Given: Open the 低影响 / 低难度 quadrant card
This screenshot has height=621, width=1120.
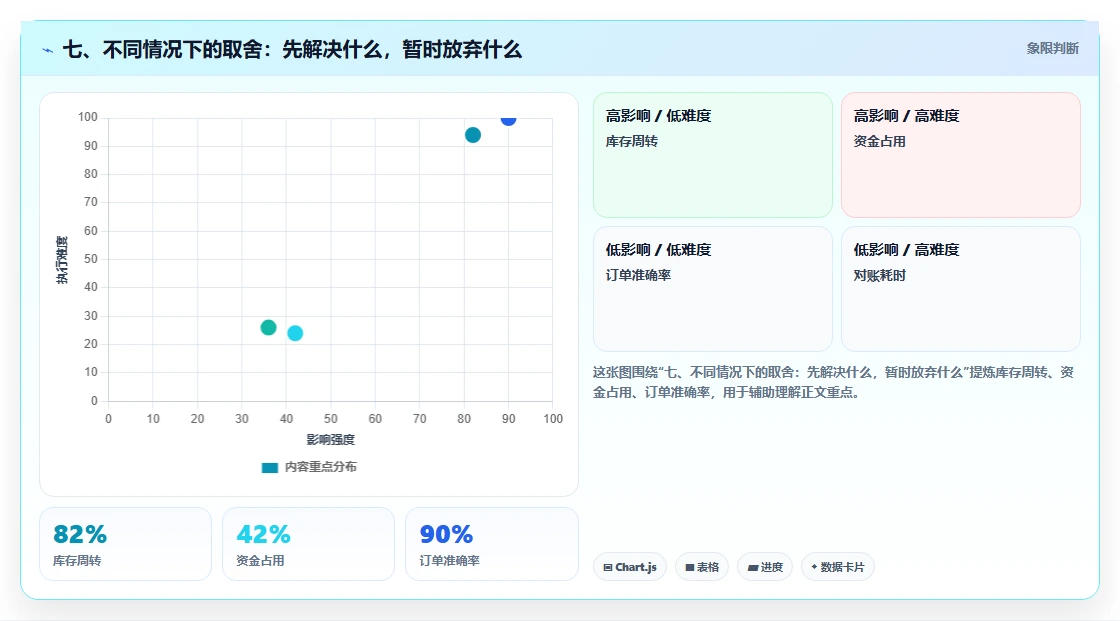Looking at the screenshot, I should (x=713, y=289).
